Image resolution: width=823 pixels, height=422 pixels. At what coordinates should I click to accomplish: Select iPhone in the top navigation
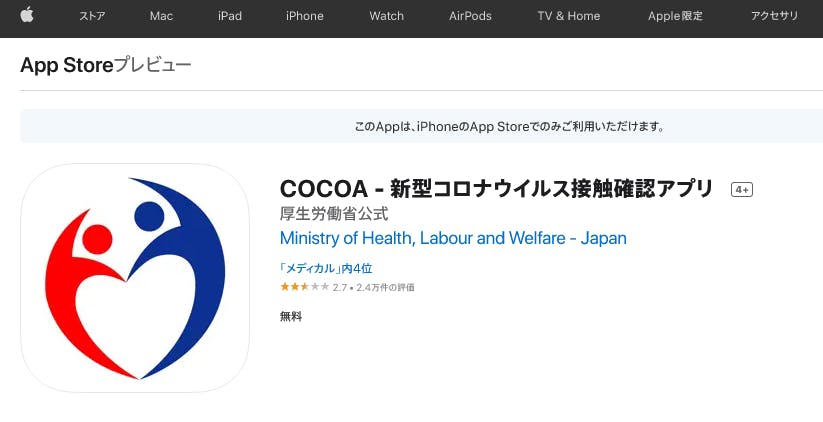(x=304, y=16)
